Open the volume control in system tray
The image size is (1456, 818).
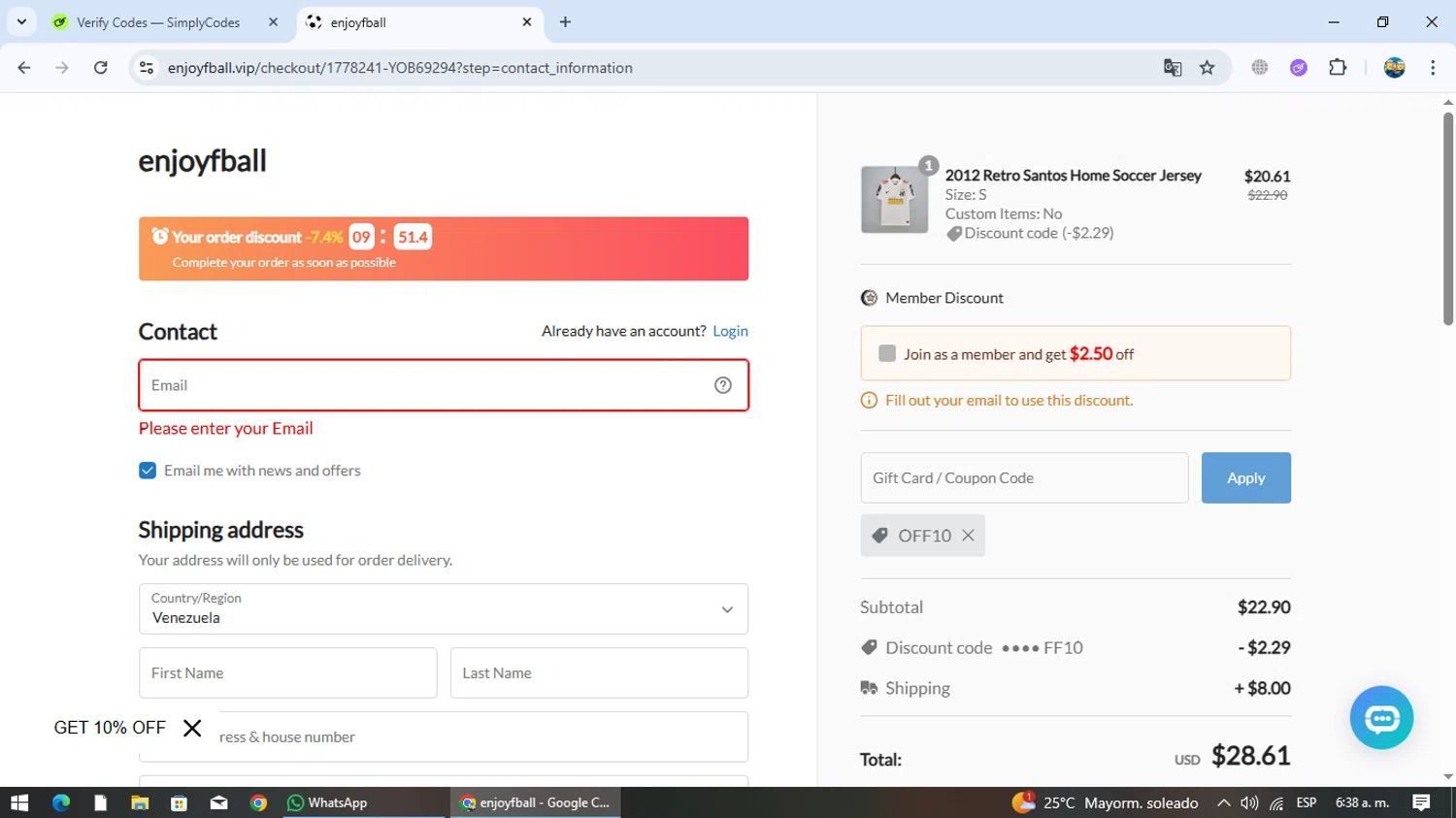(1250, 803)
